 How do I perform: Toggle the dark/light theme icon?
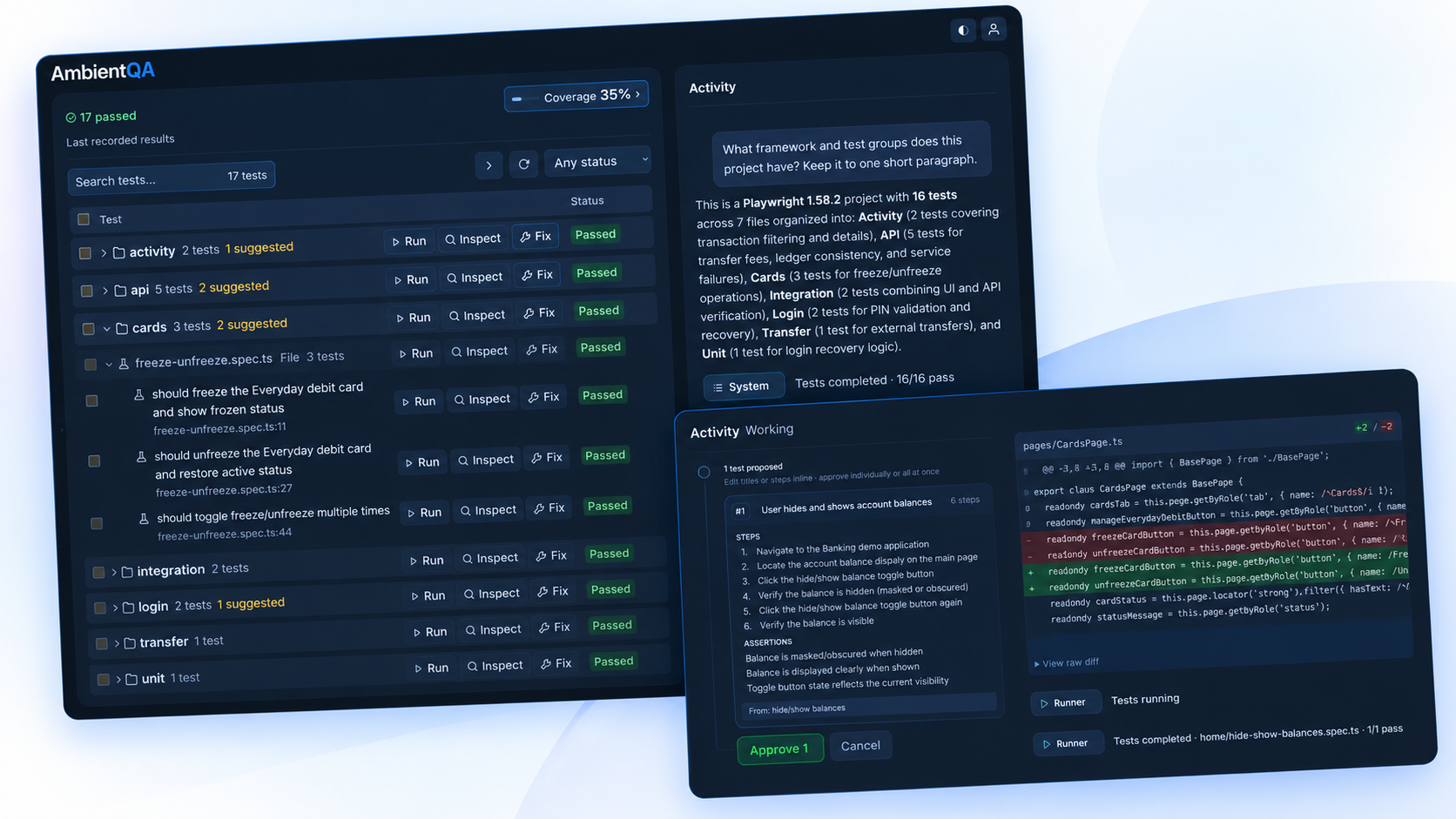pos(963,30)
